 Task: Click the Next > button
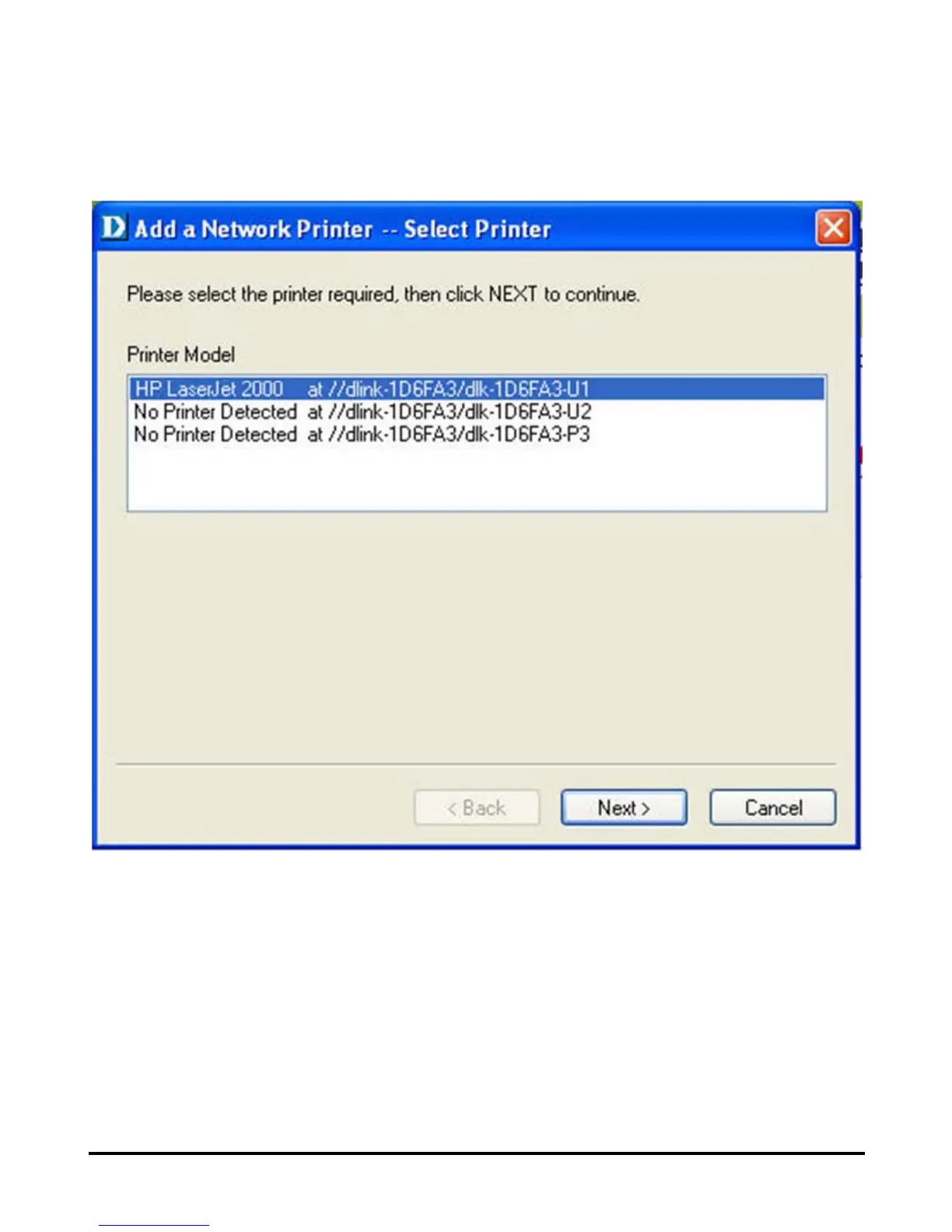[624, 807]
